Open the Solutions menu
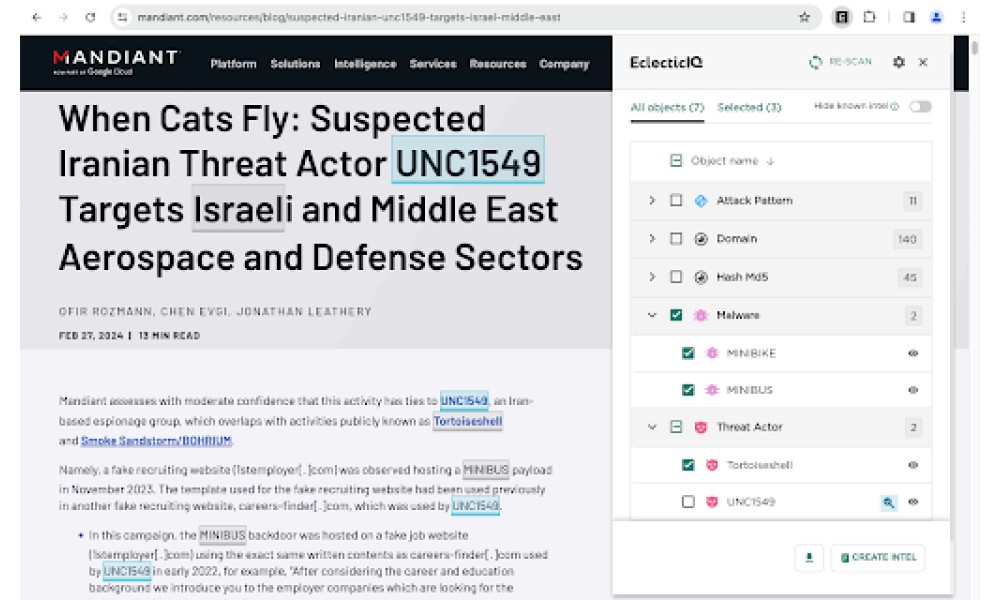The width and height of the screenshot is (1000, 600). point(295,64)
